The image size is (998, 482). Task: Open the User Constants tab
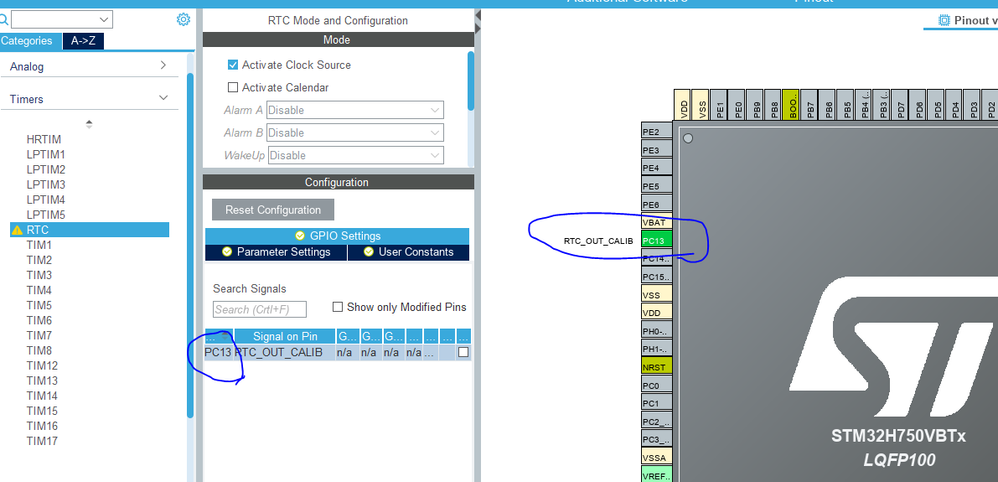coord(409,252)
